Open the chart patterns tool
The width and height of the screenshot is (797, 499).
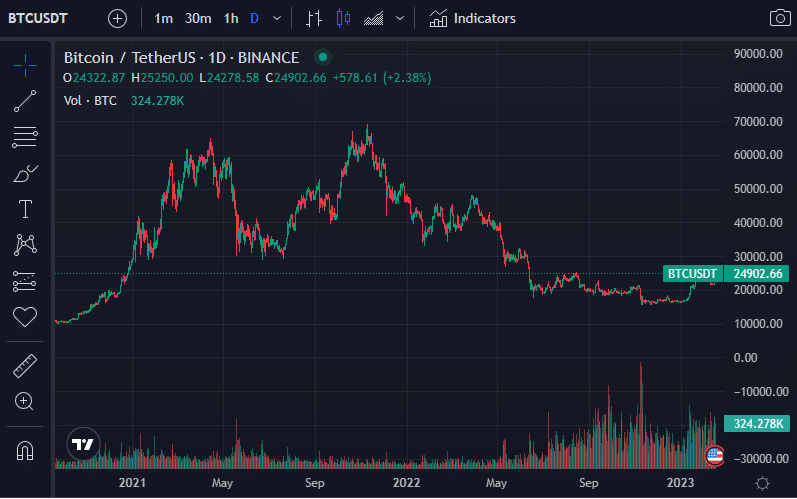coord(25,245)
